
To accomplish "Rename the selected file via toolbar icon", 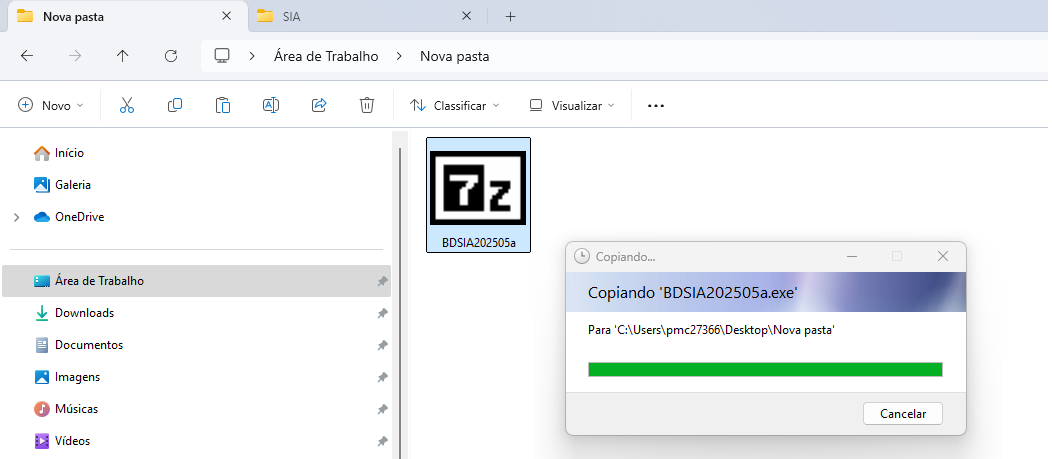I will tap(271, 105).
